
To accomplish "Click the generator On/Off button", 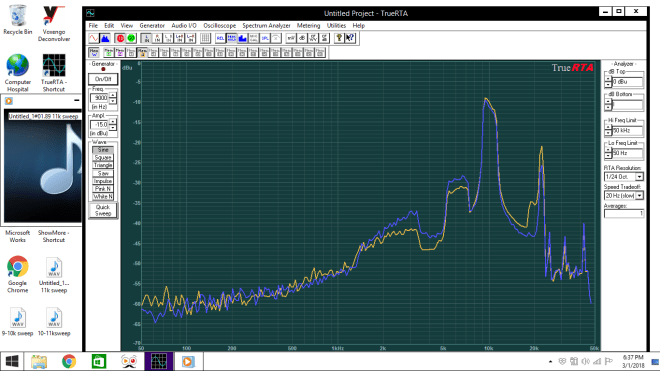I will coord(103,79).
